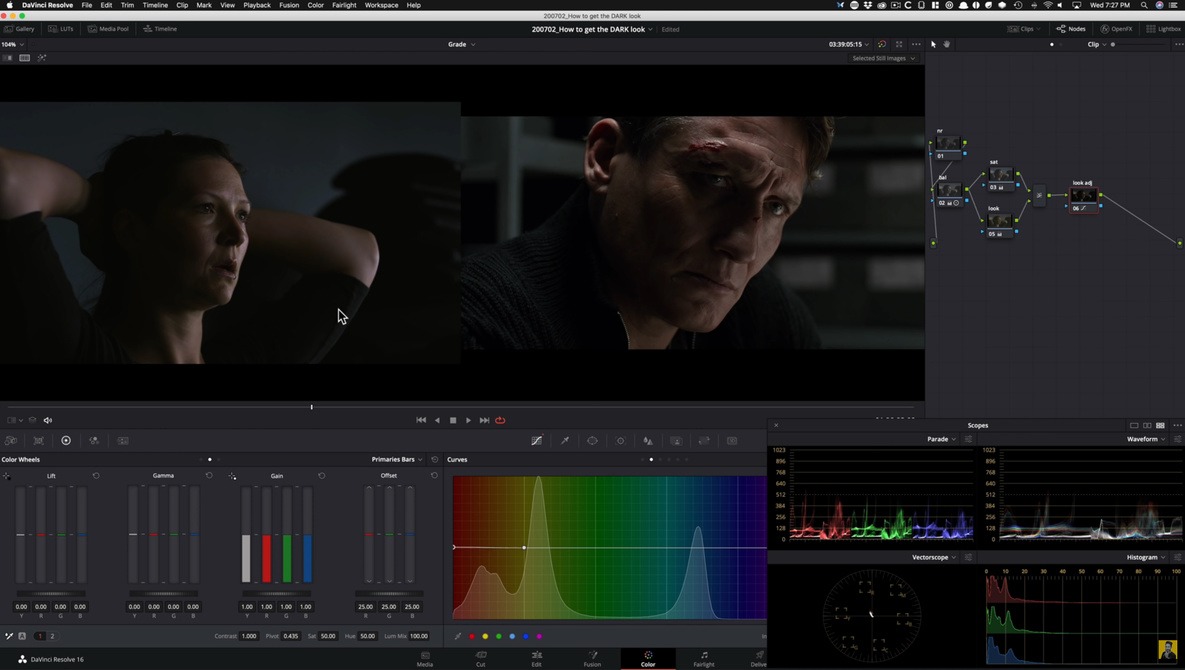1185x670 pixels.
Task: Toggle the Gallery panel
Action: tap(20, 29)
